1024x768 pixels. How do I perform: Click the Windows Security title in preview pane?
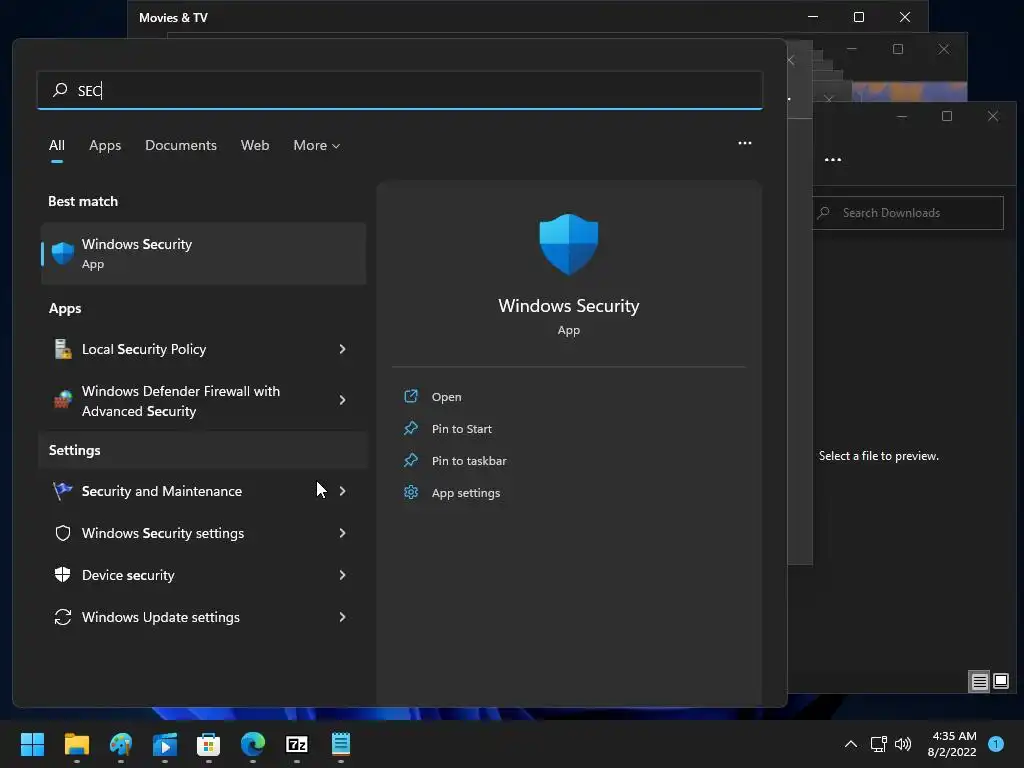coord(569,306)
